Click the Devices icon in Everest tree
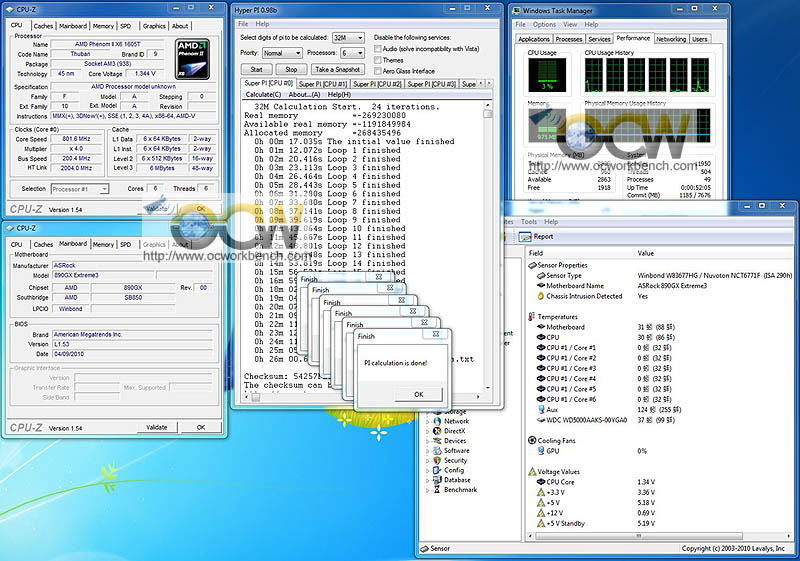800x561 pixels. point(437,441)
